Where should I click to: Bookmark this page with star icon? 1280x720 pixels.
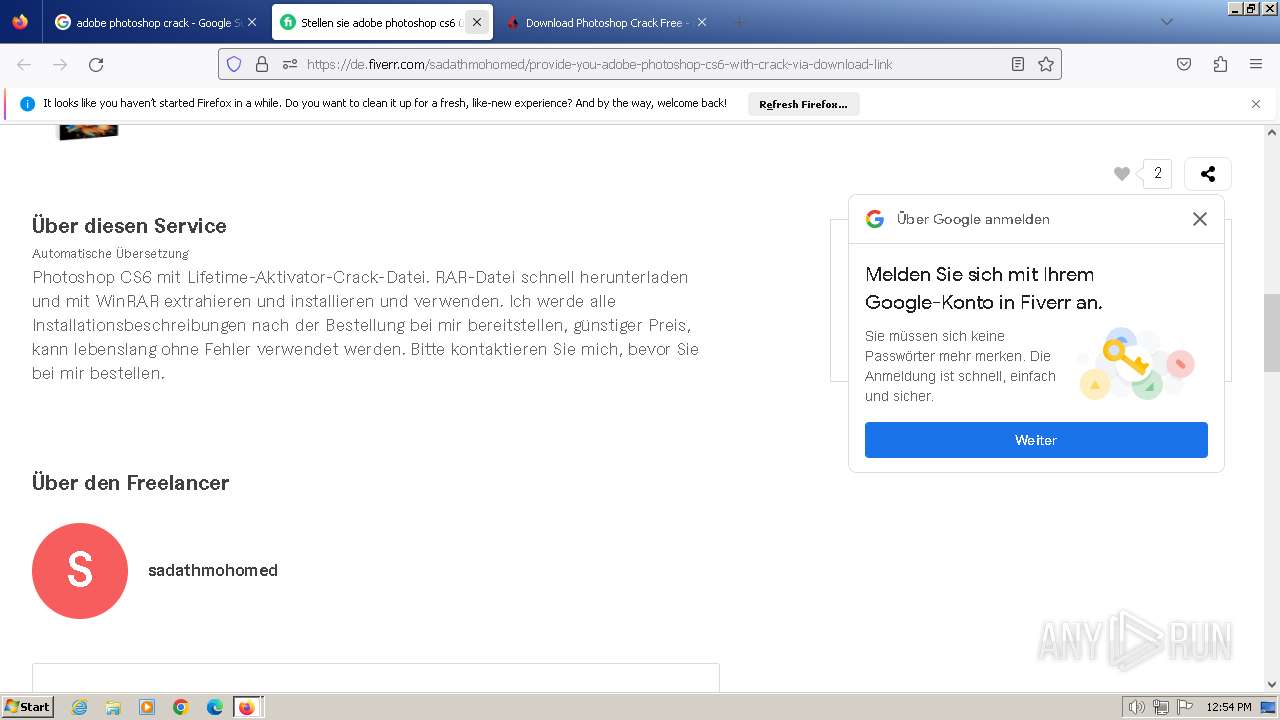pyautogui.click(x=1046, y=64)
